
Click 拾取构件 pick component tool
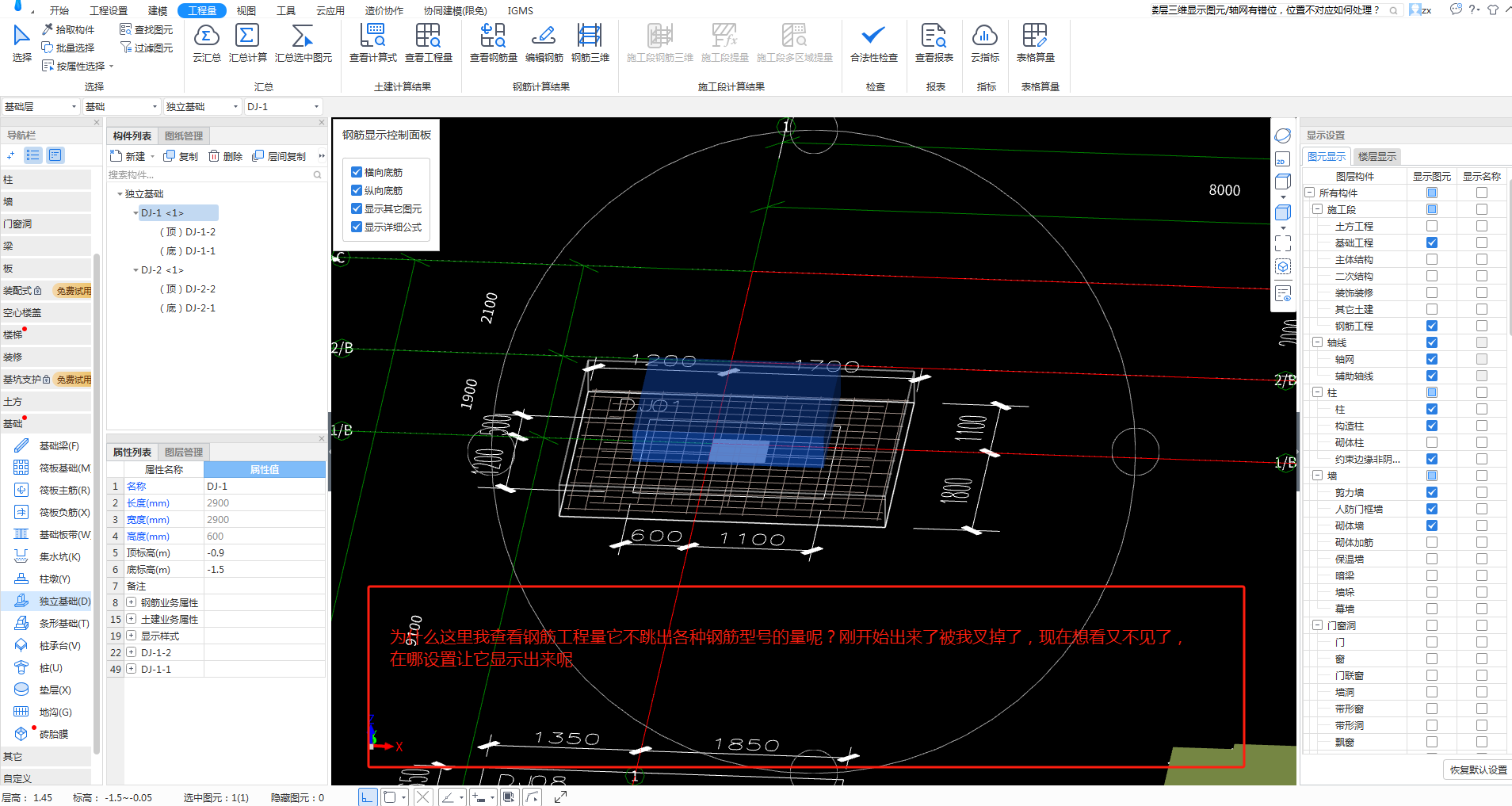(68, 29)
